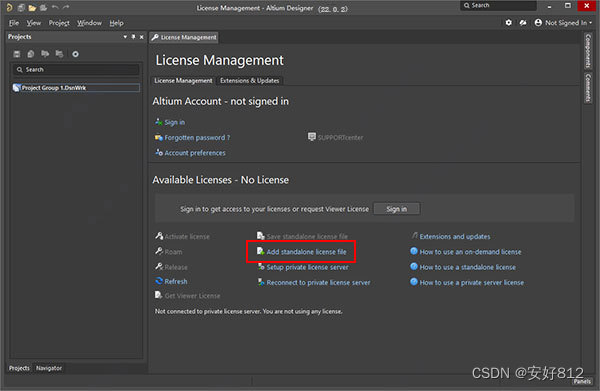600x391 pixels.
Task: Click the open project icon in Projects toolbar
Action: [45, 54]
